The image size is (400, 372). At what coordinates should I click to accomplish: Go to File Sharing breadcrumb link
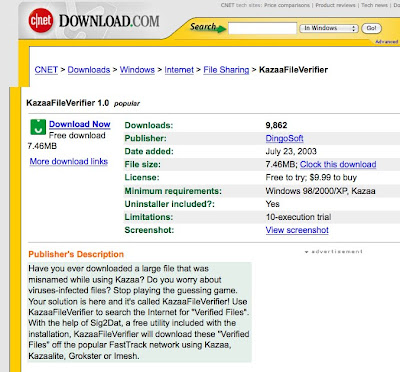click(x=226, y=70)
